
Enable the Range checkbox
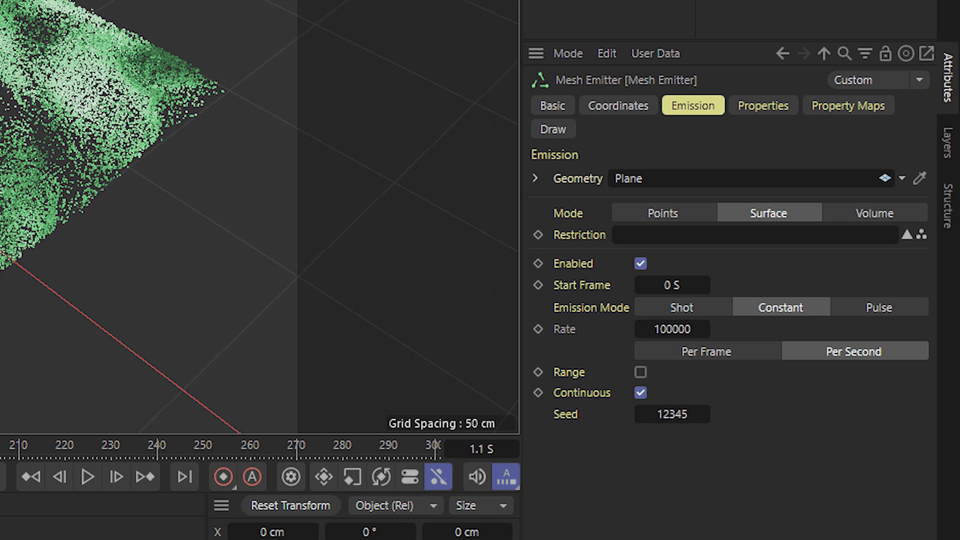pos(640,372)
